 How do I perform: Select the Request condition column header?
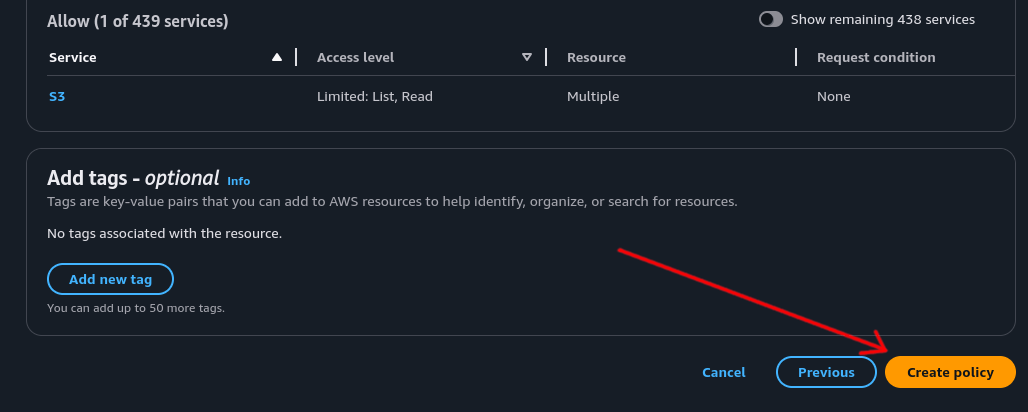(x=876, y=57)
